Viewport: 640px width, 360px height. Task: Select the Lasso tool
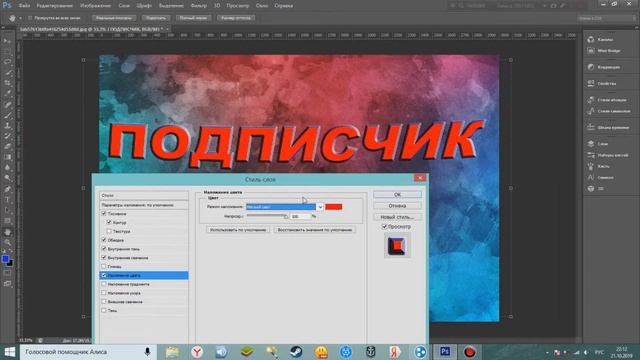tap(7, 62)
